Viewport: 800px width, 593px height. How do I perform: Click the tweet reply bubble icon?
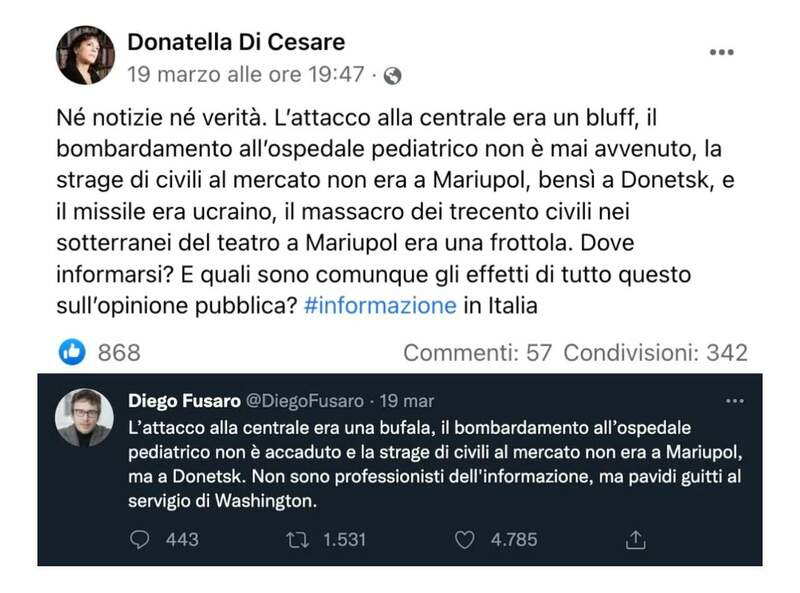click(141, 539)
